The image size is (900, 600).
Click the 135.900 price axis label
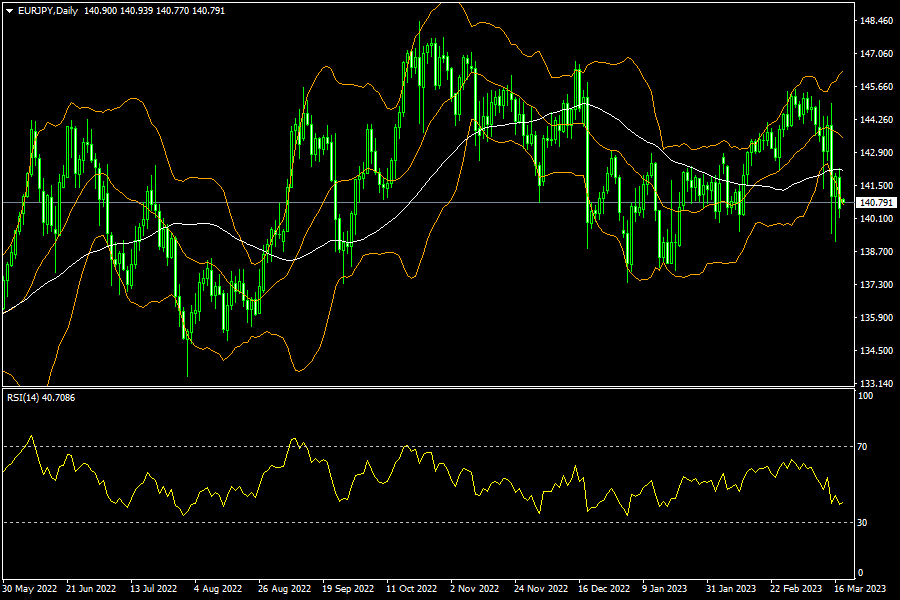click(876, 318)
